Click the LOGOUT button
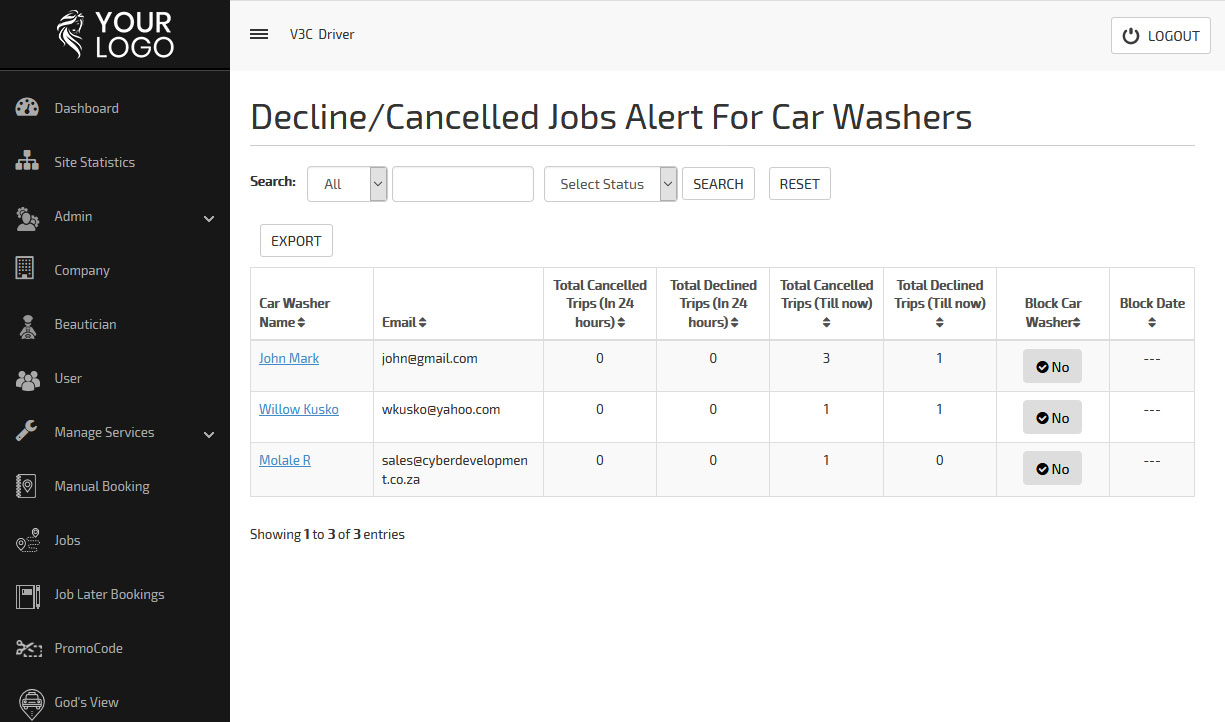 1161,36
